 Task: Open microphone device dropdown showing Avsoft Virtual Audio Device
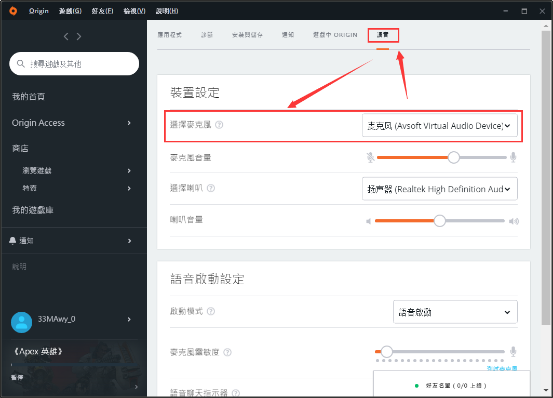tap(440, 125)
